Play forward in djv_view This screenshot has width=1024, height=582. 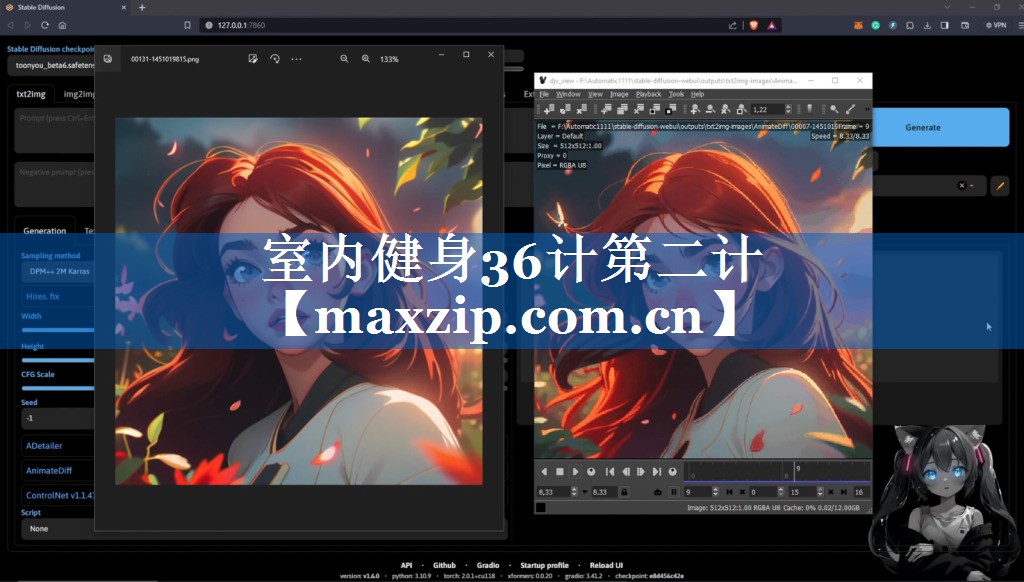pyautogui.click(x=575, y=472)
